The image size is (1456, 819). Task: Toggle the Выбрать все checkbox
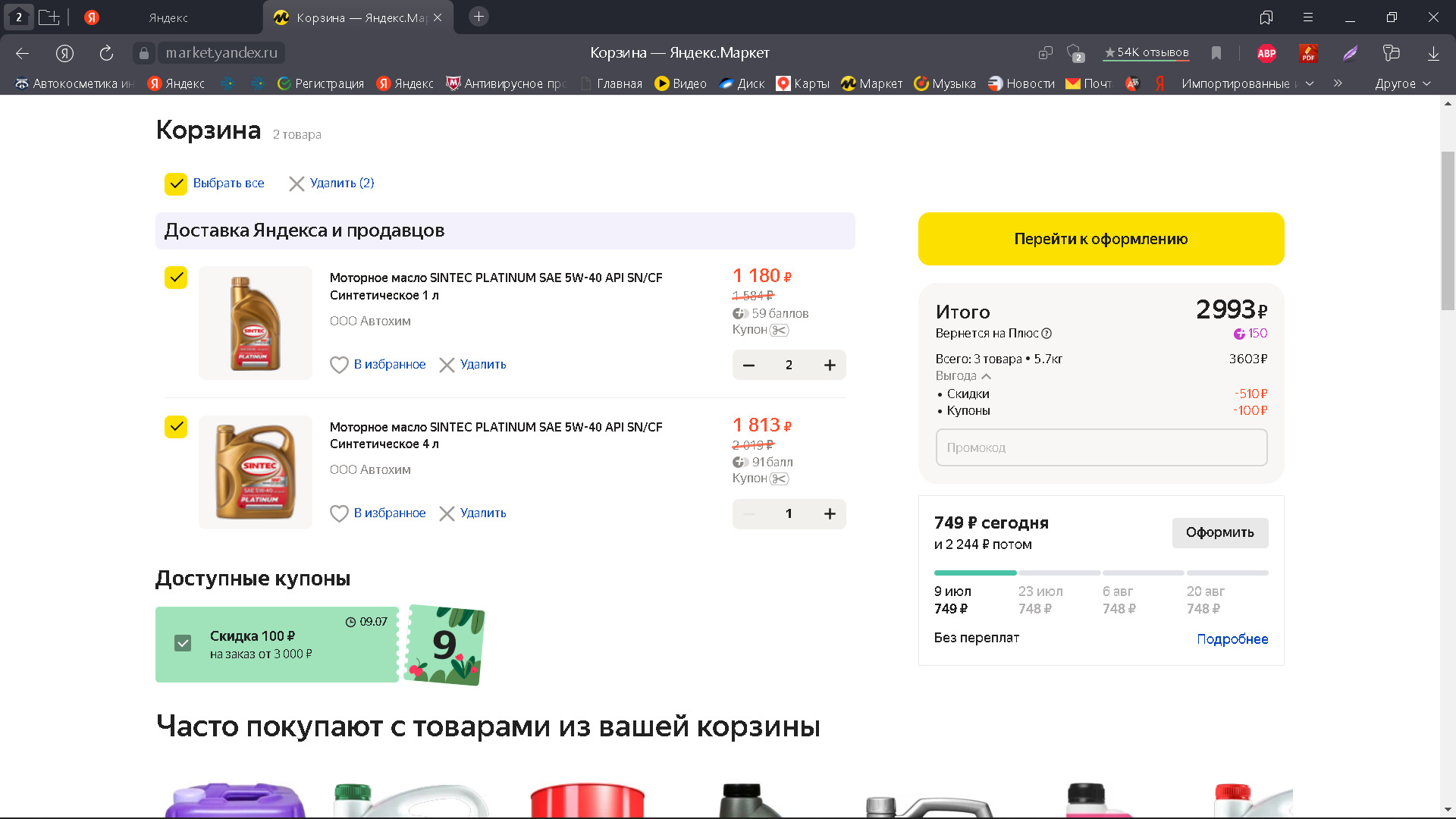coord(176,184)
